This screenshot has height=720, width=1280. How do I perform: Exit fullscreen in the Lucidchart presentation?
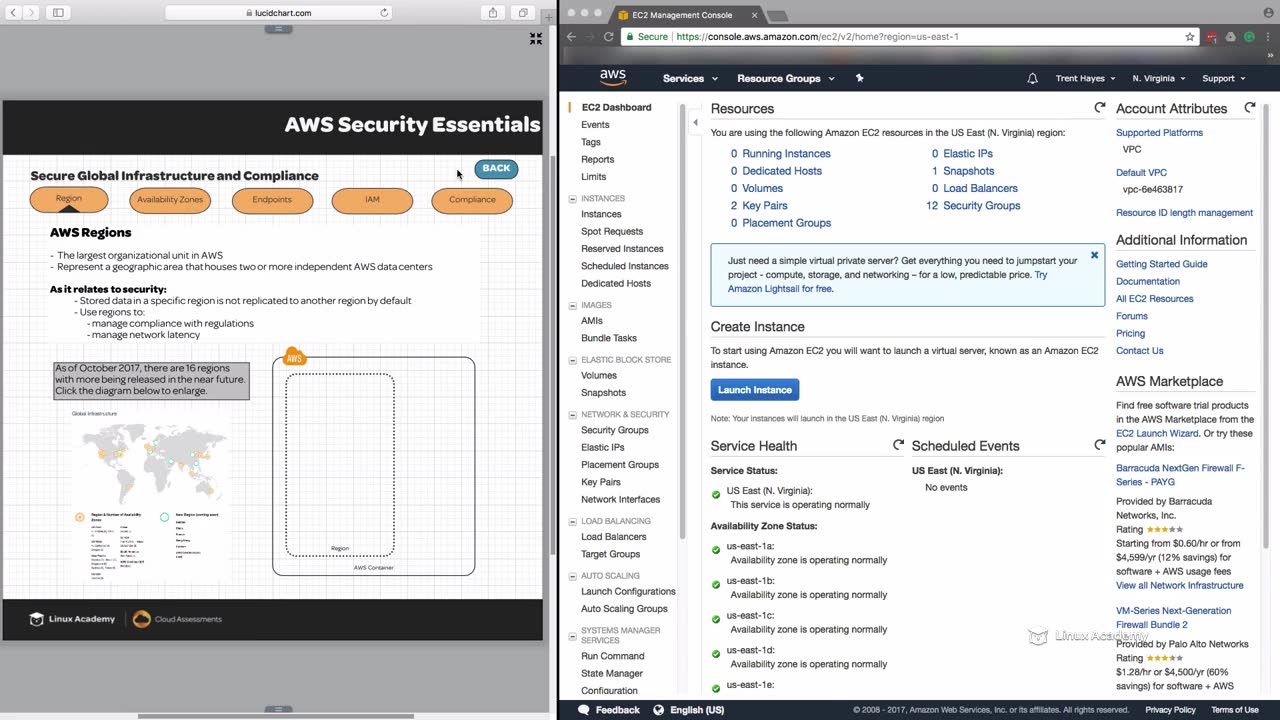(x=536, y=39)
